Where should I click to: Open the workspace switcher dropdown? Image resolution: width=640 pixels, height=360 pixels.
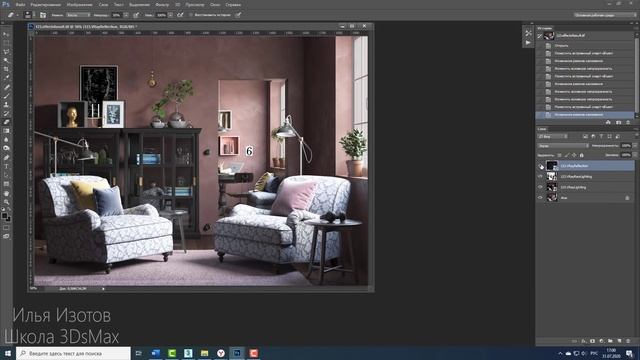[x=605, y=15]
